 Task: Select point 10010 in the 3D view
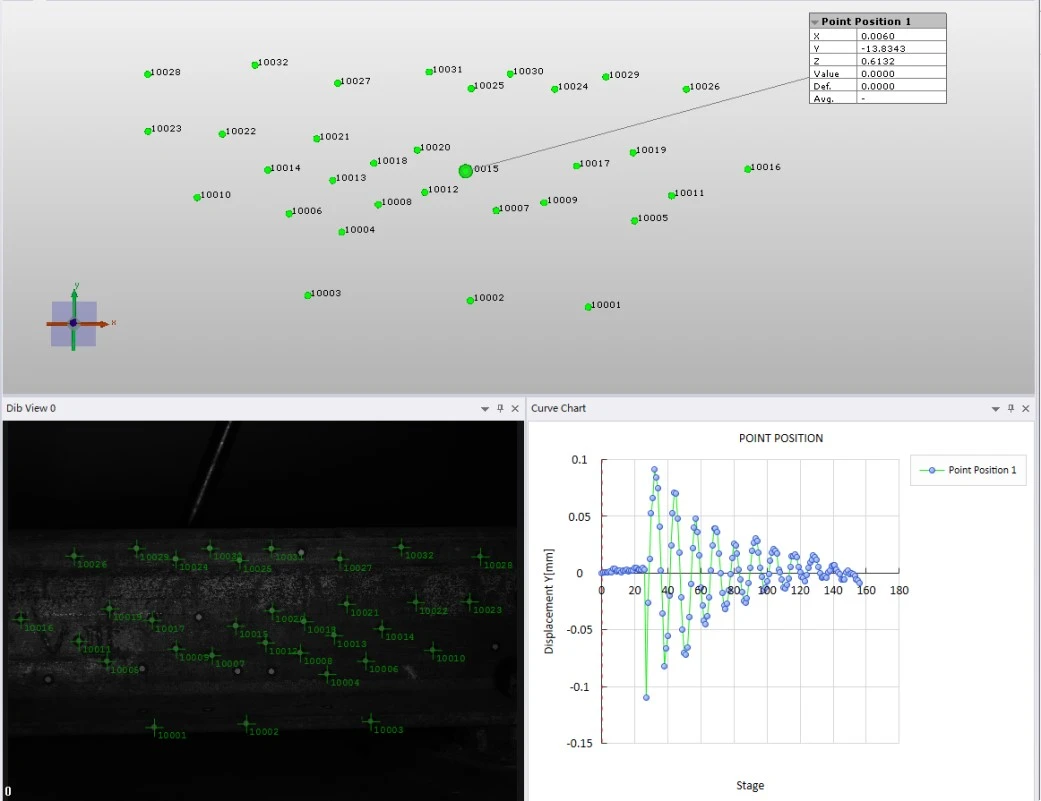(x=197, y=198)
